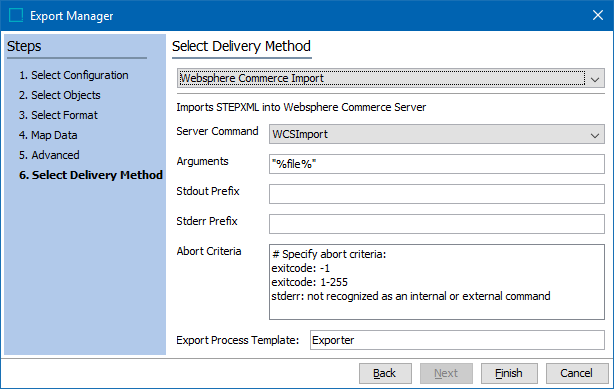Go to step 2 Select Objects
Viewport: 614px width, 389px height.
pyautogui.click(x=60, y=95)
